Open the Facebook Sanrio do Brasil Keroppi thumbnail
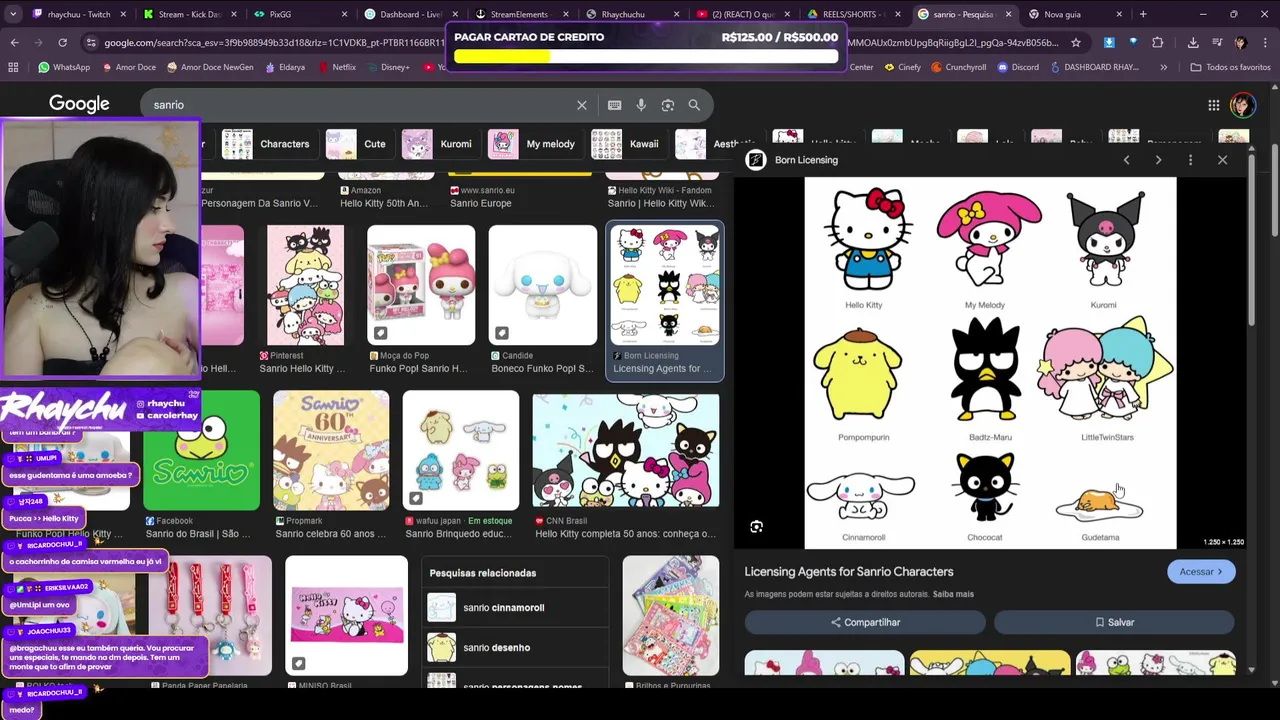The image size is (1280, 720). (x=201, y=451)
